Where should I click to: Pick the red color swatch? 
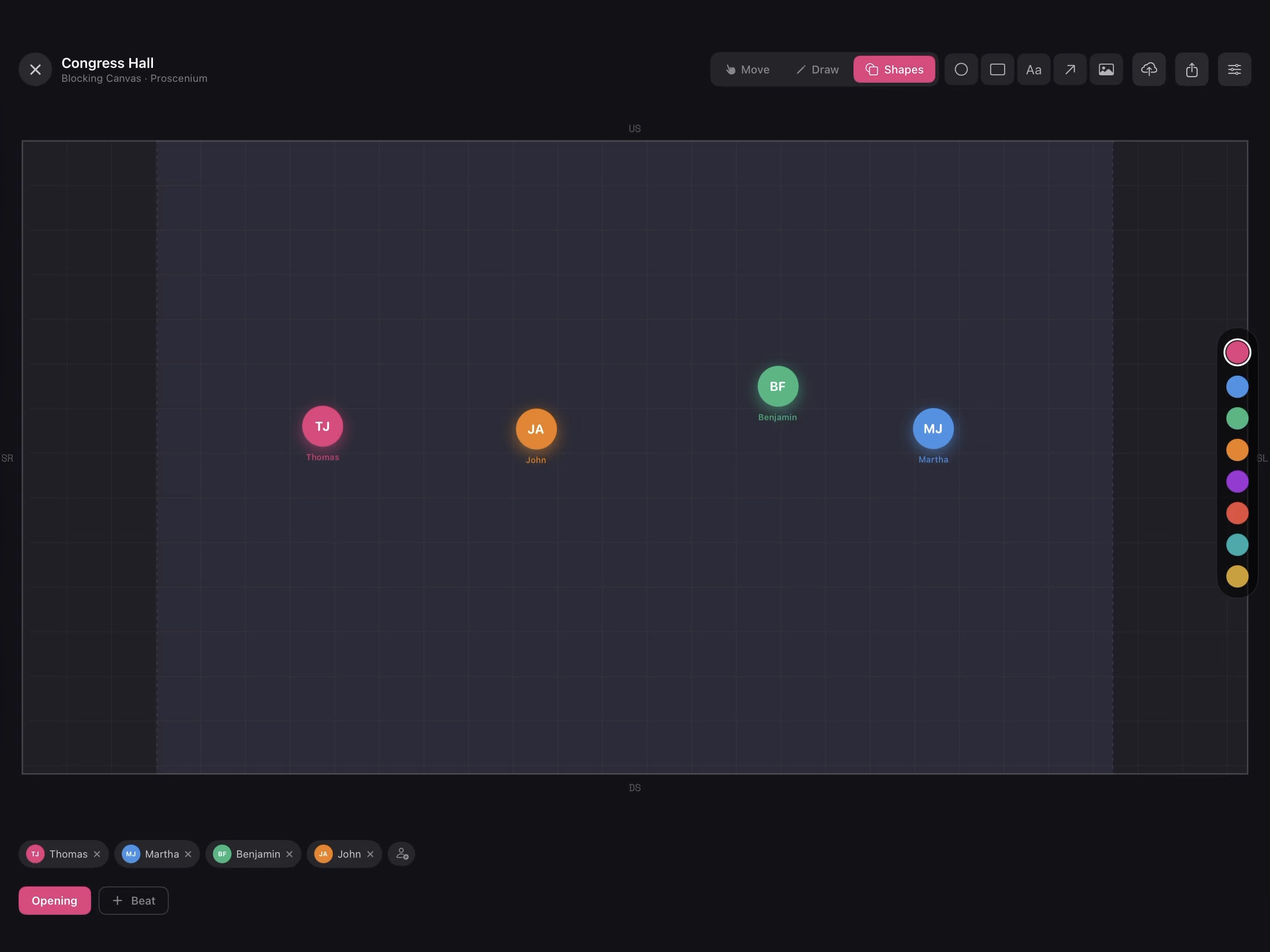(x=1237, y=513)
